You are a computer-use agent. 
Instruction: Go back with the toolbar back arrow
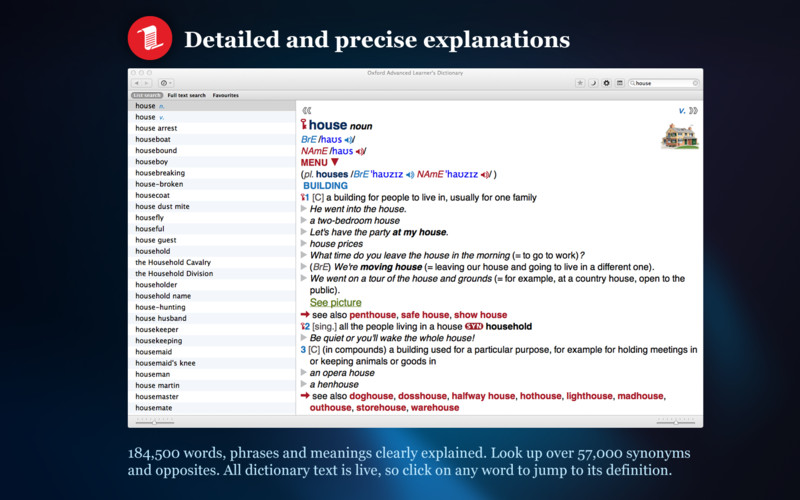[x=136, y=83]
